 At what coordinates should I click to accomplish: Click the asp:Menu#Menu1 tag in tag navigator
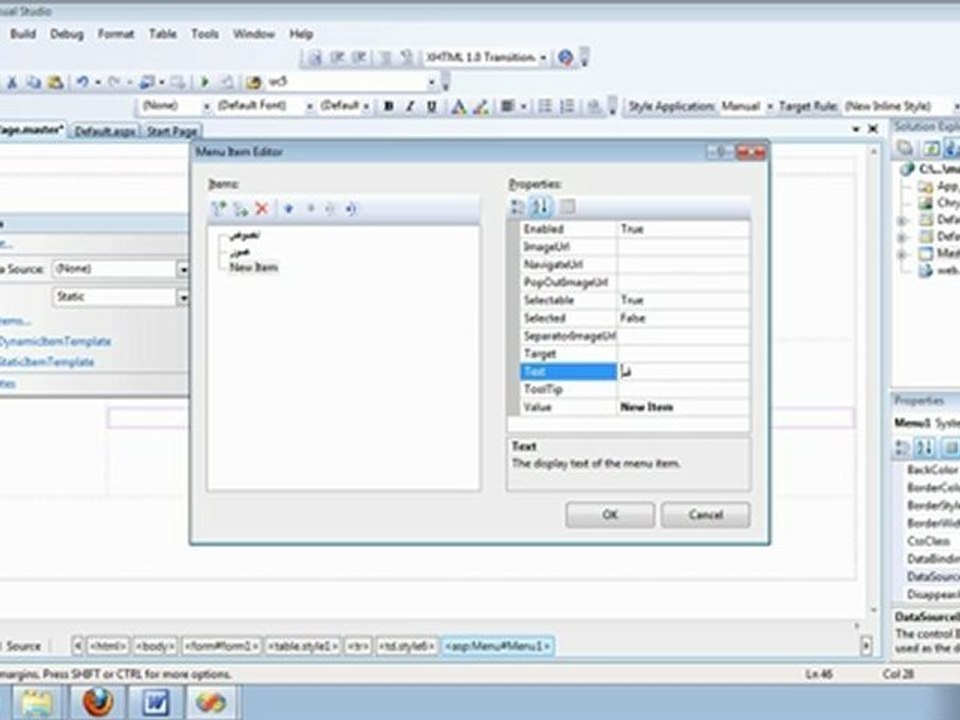pos(497,646)
